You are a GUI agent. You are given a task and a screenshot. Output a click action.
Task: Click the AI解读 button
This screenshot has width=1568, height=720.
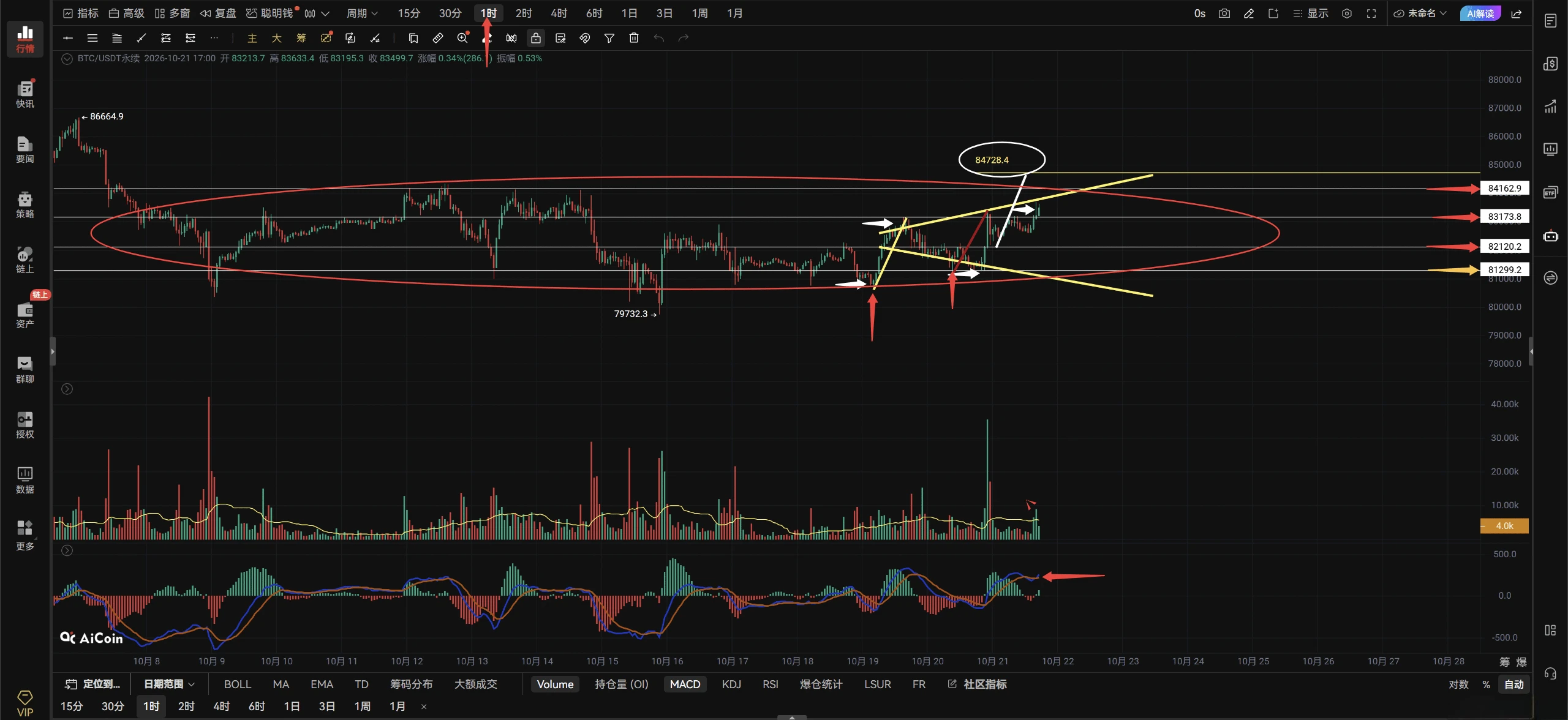click(1480, 13)
